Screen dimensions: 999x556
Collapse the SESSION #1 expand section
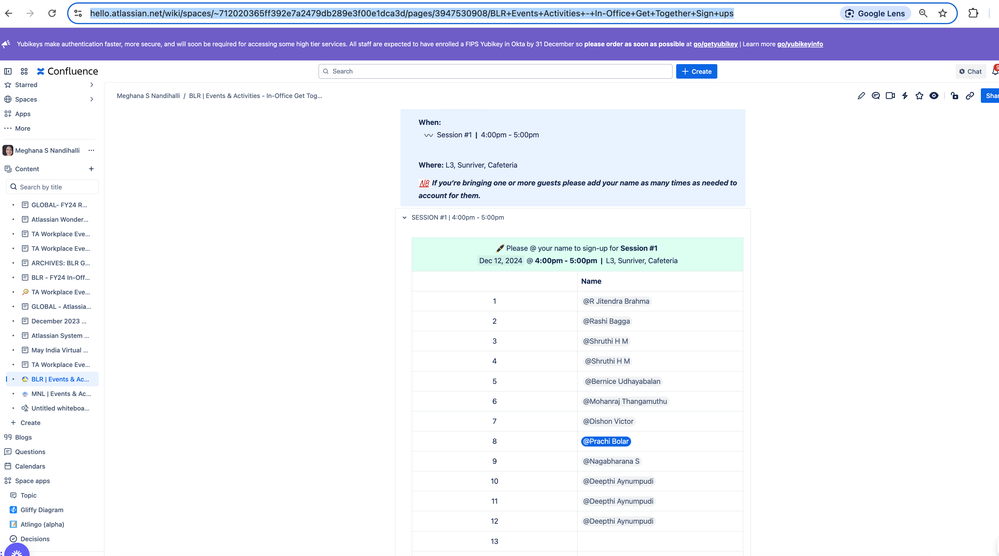[x=405, y=218]
